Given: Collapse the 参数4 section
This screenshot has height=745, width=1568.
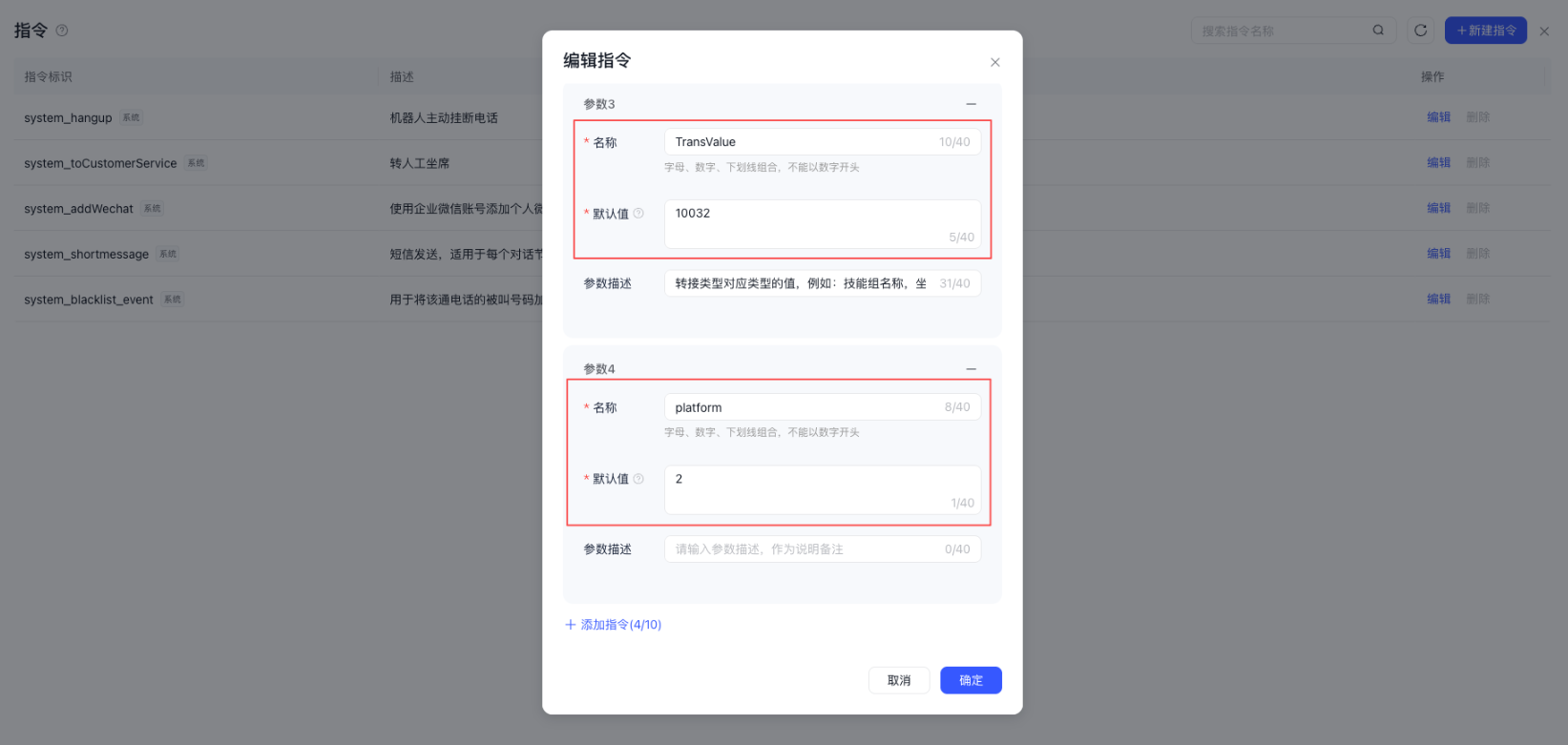Looking at the screenshot, I should click(x=971, y=369).
